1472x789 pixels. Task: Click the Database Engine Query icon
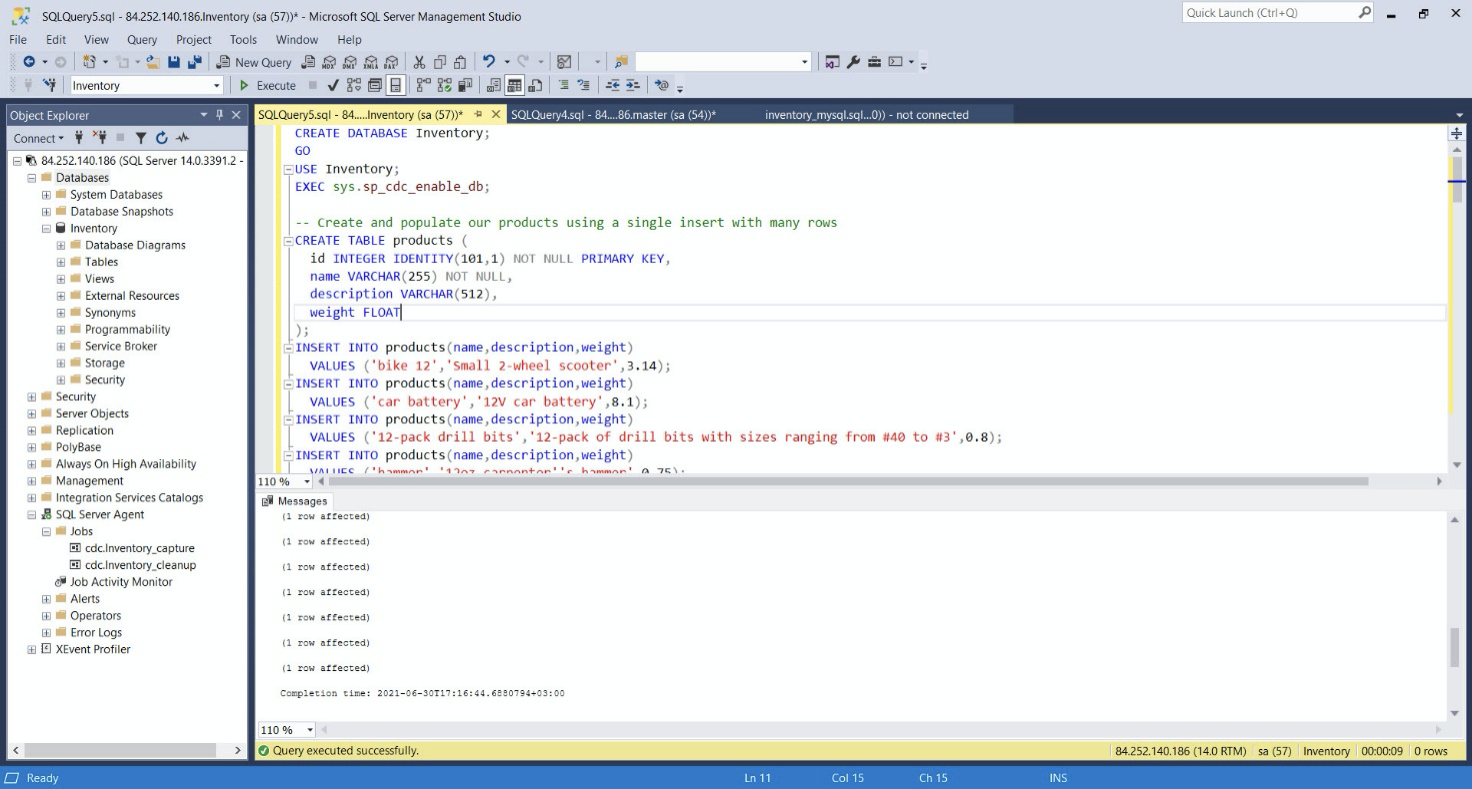click(x=308, y=62)
